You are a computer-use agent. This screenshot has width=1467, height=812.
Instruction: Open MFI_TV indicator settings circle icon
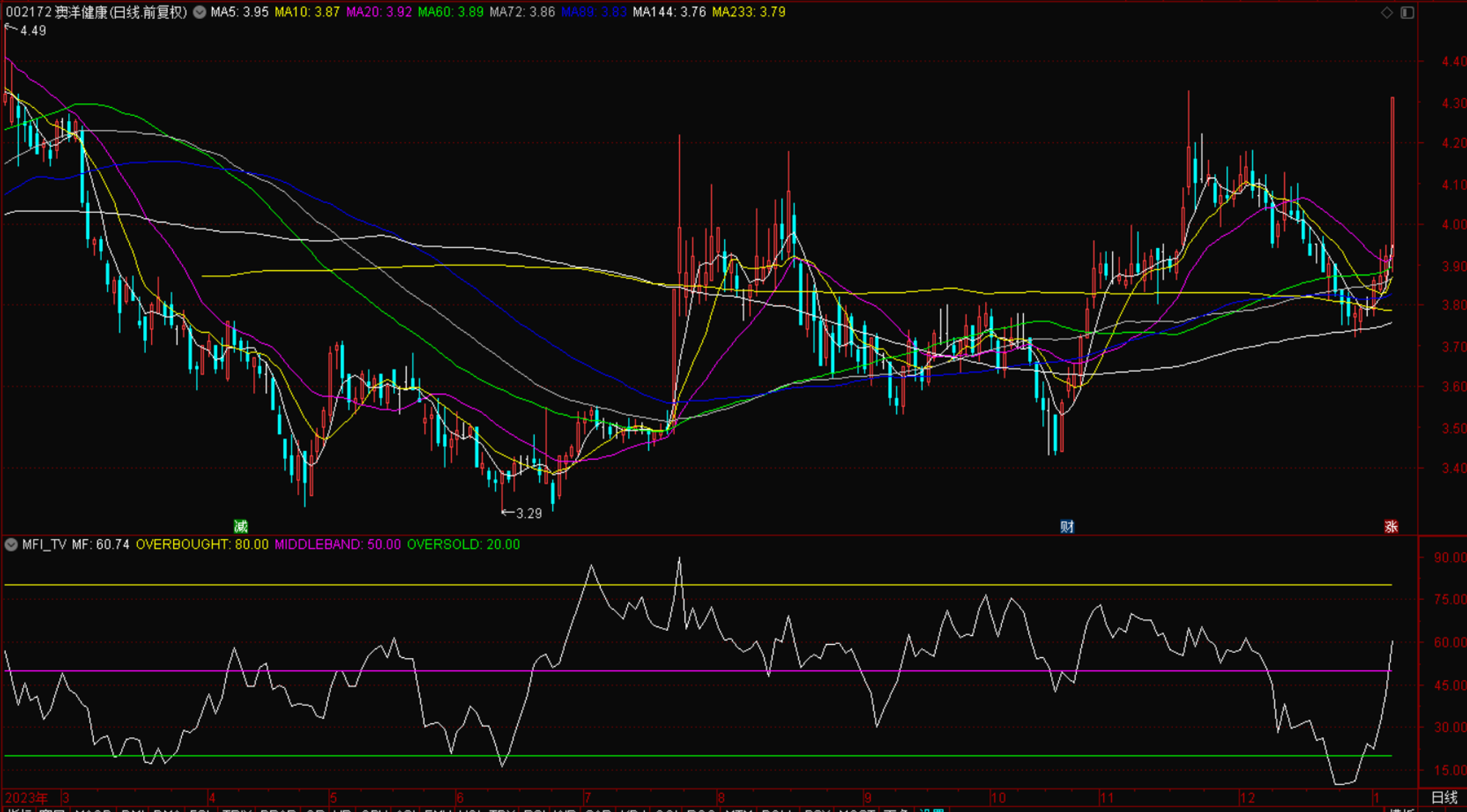[11, 544]
